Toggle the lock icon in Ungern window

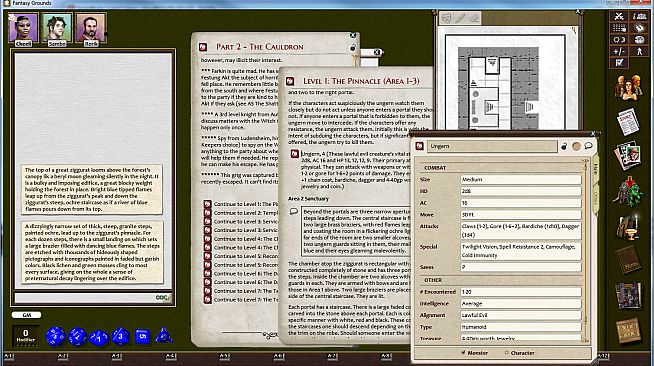point(564,146)
